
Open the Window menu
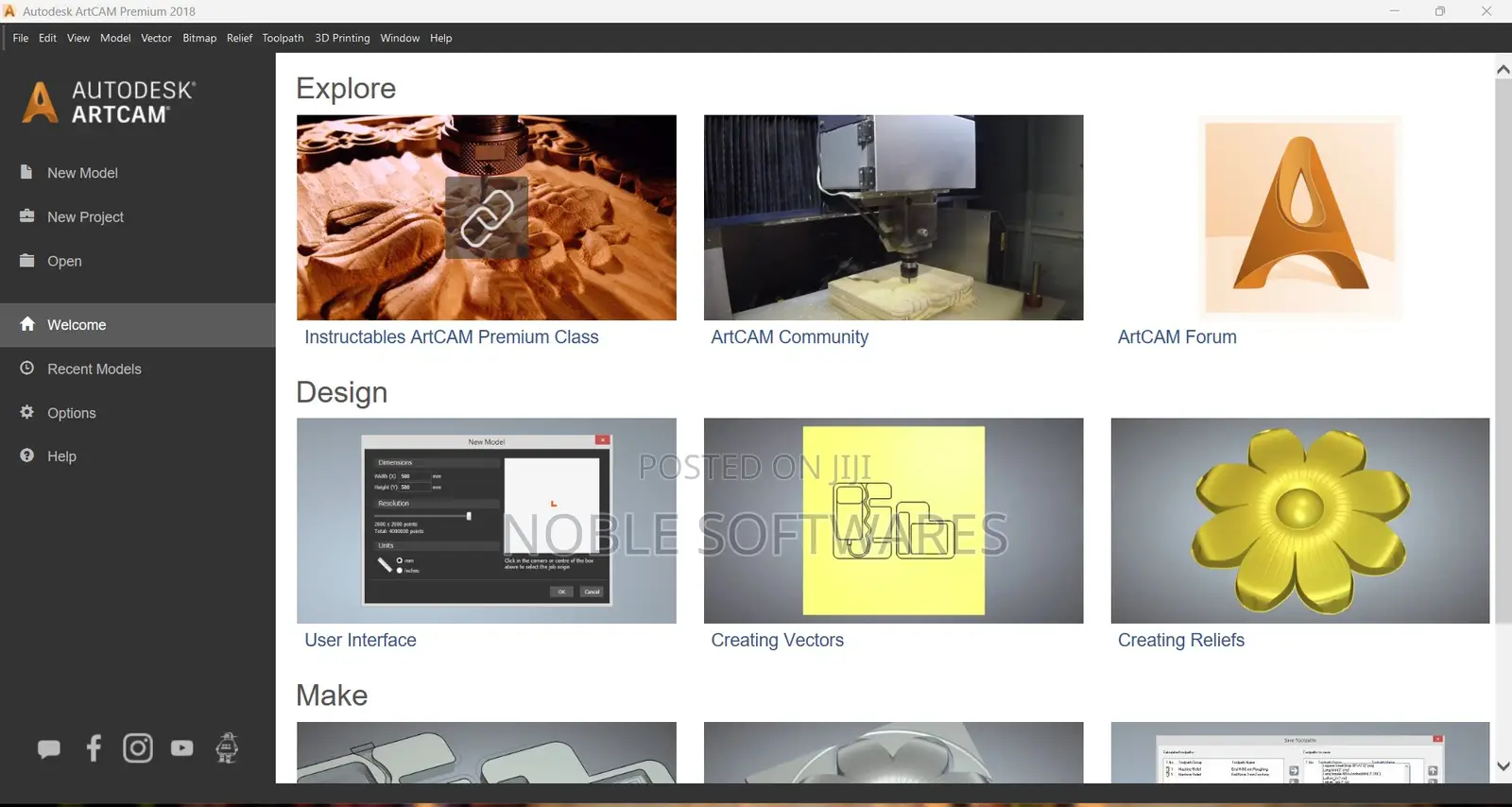pos(400,38)
